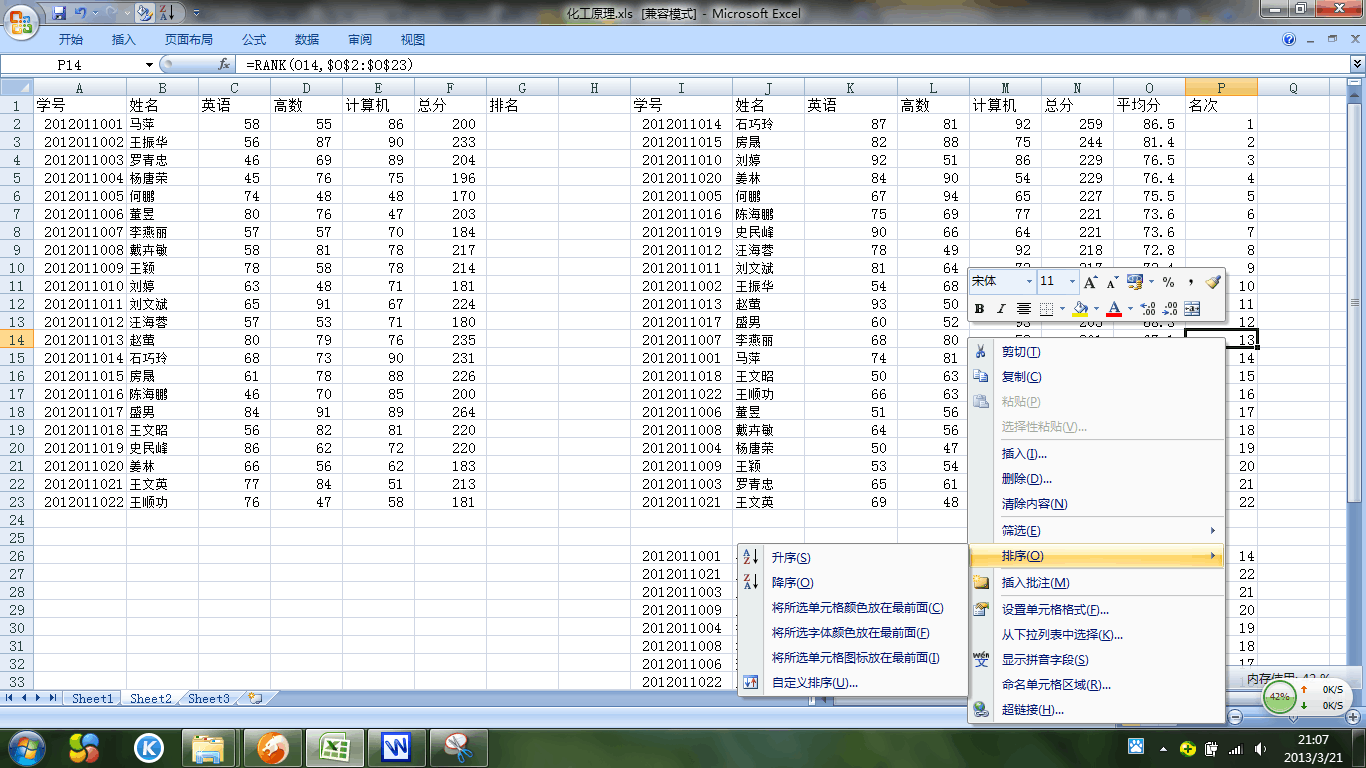Choose 超链接(H)... from the context menu
The image size is (1366, 768).
[x=1096, y=710]
